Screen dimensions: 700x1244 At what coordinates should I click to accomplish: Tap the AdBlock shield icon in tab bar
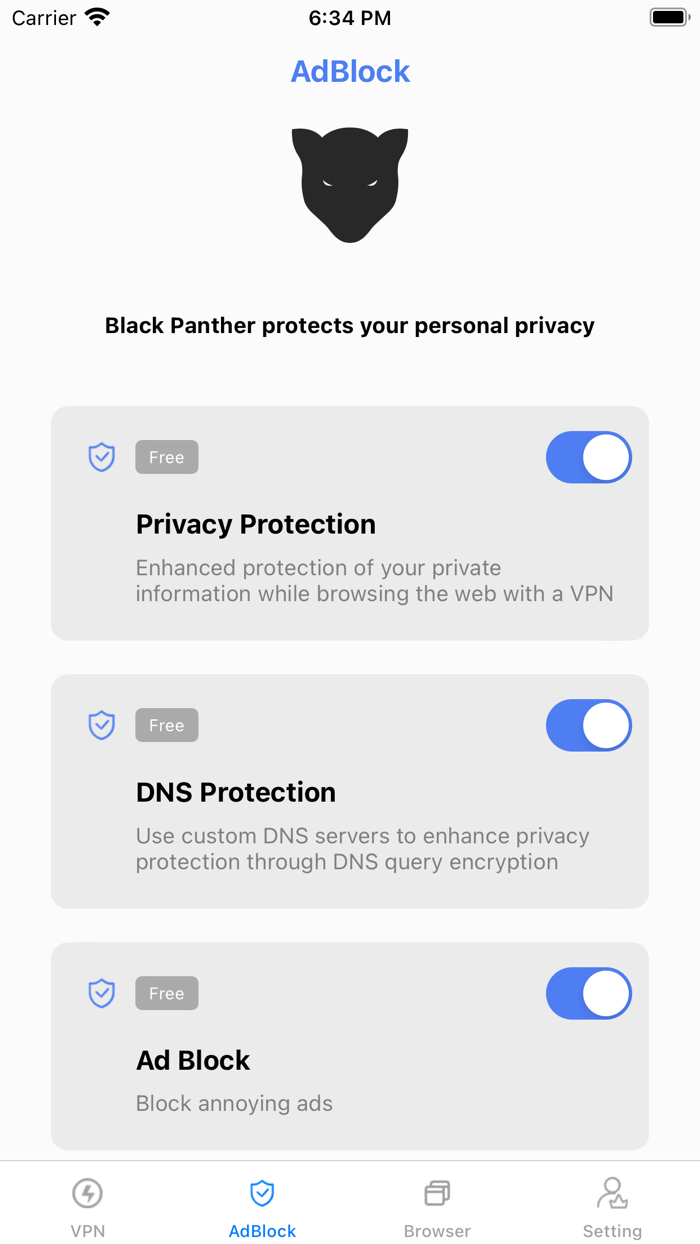[x=262, y=1192]
